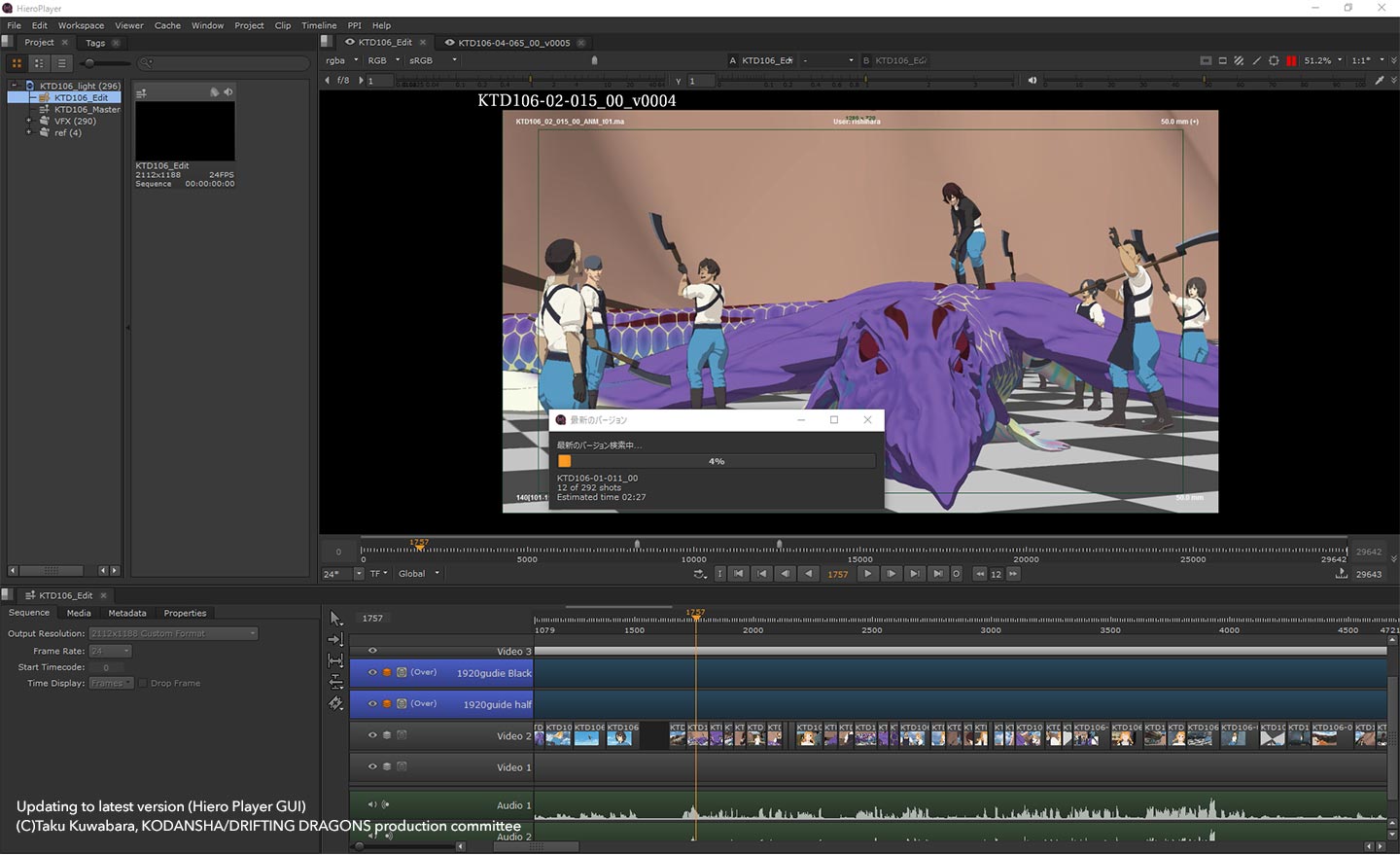Toggle visibility of Video 1 track

(372, 766)
